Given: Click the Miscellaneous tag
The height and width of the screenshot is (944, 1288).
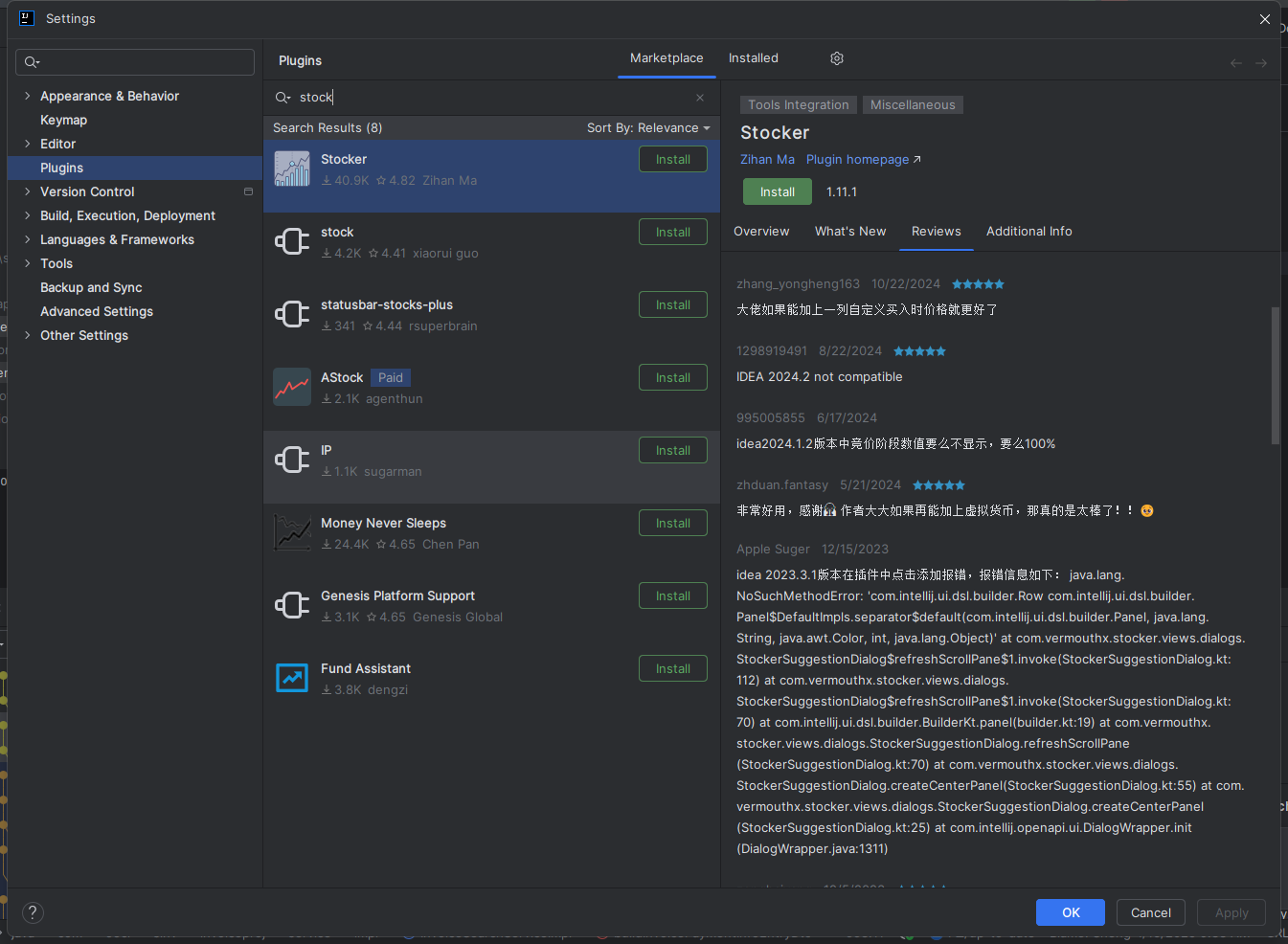Looking at the screenshot, I should click(913, 105).
